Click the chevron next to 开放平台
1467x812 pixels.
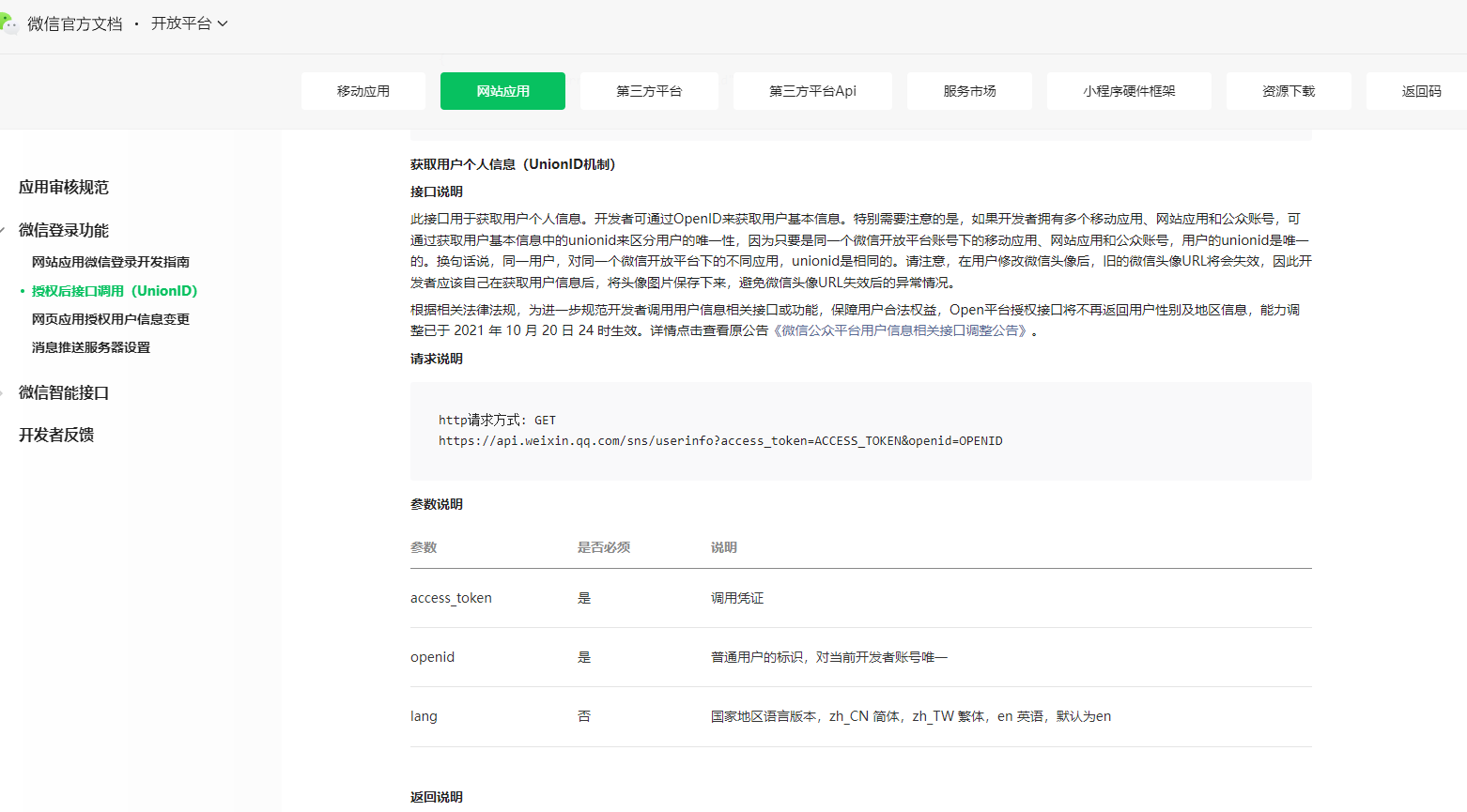coord(223,23)
